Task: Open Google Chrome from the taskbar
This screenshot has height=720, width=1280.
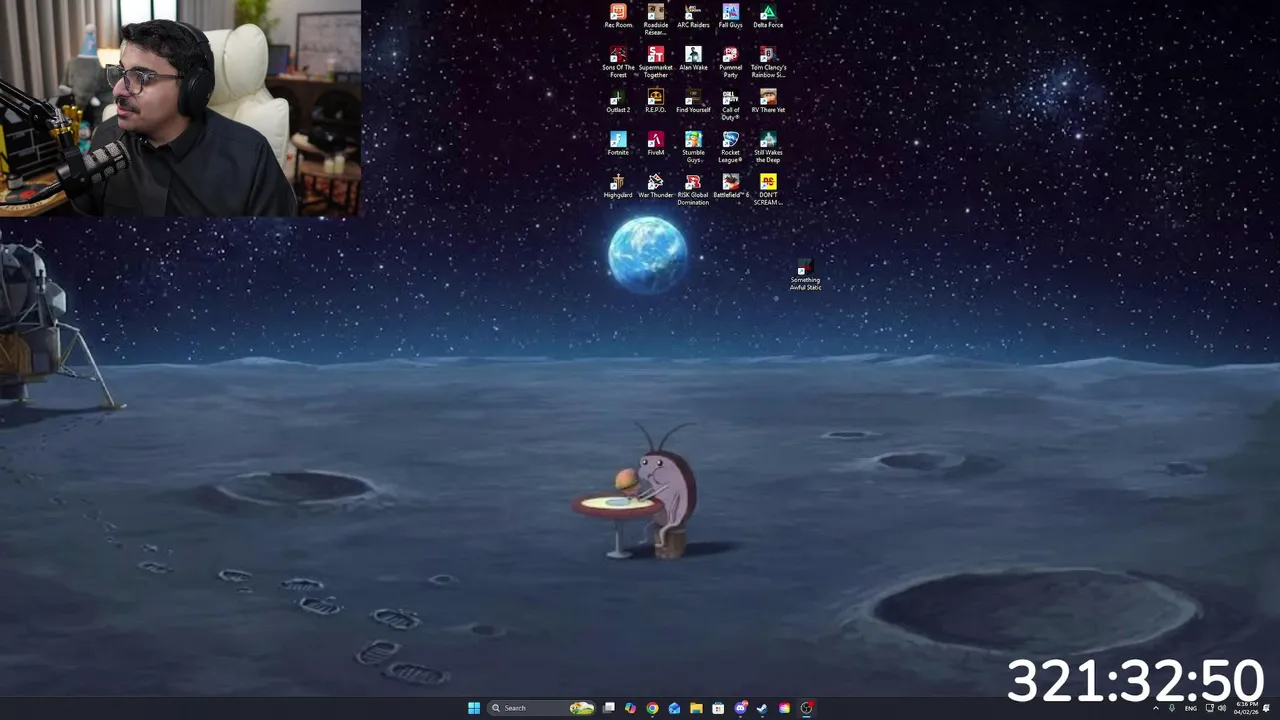Action: tap(652, 708)
